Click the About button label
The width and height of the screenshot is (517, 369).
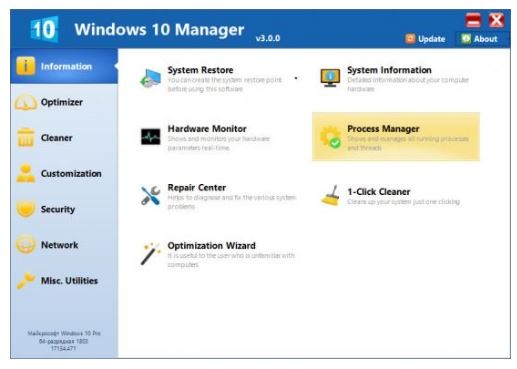pyautogui.click(x=485, y=39)
